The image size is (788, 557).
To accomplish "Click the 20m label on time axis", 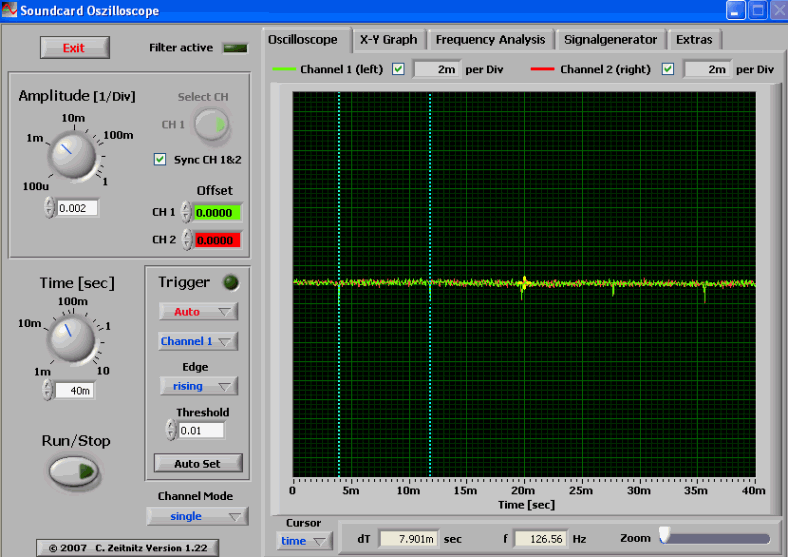I will (x=523, y=491).
